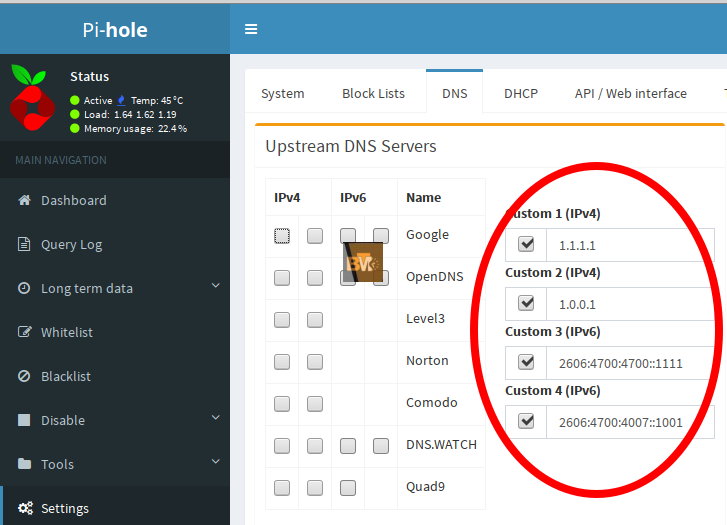The width and height of the screenshot is (727, 525).
Task: Click the Google provider name
Action: tap(427, 235)
